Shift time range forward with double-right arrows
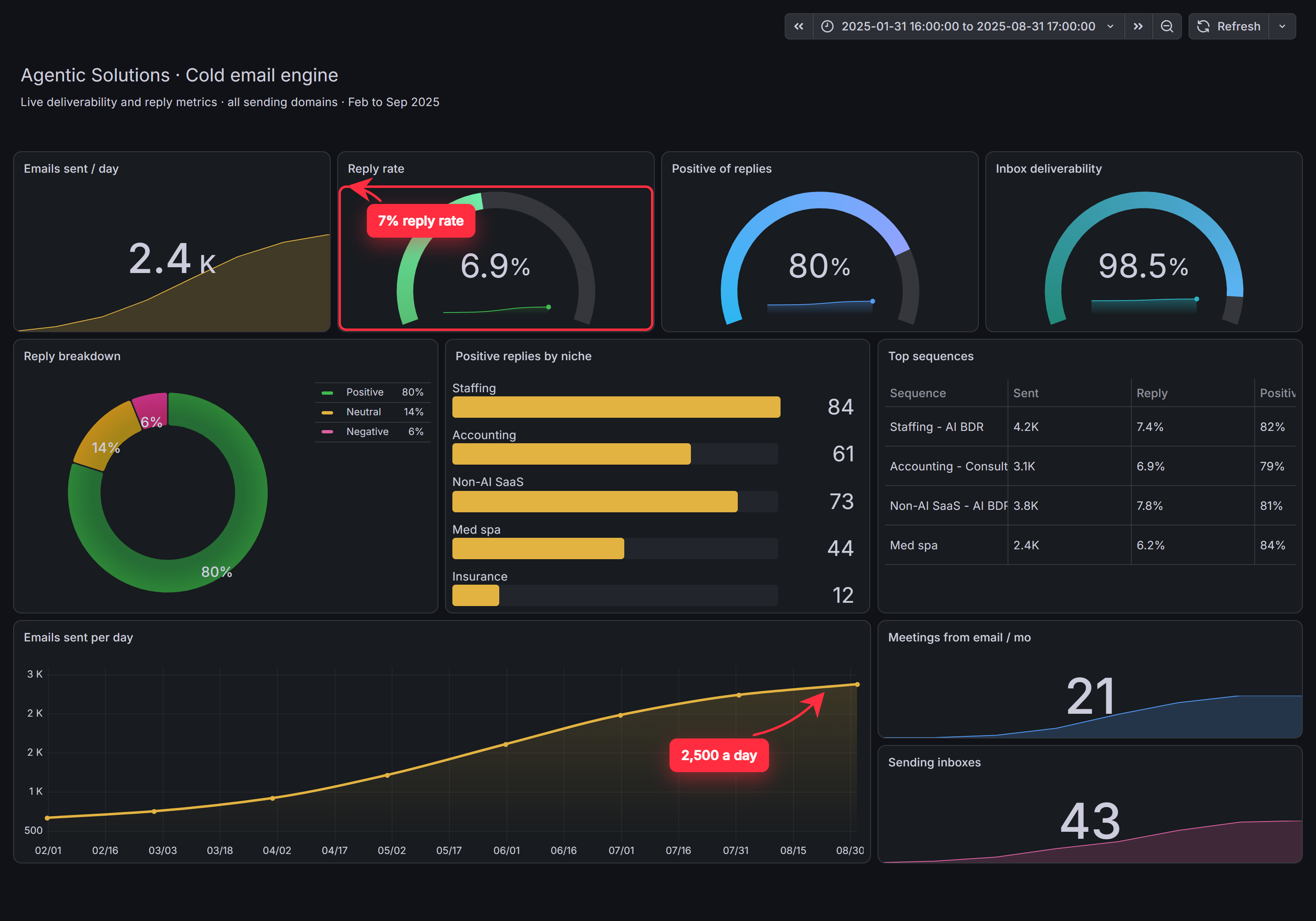1316x921 pixels. point(1138,26)
